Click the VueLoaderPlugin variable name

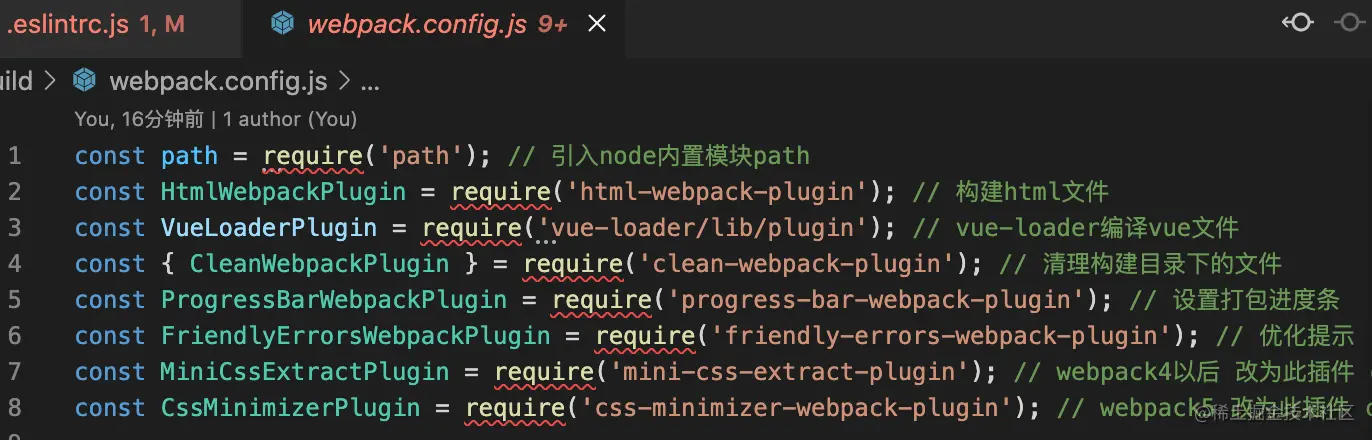(x=269, y=228)
